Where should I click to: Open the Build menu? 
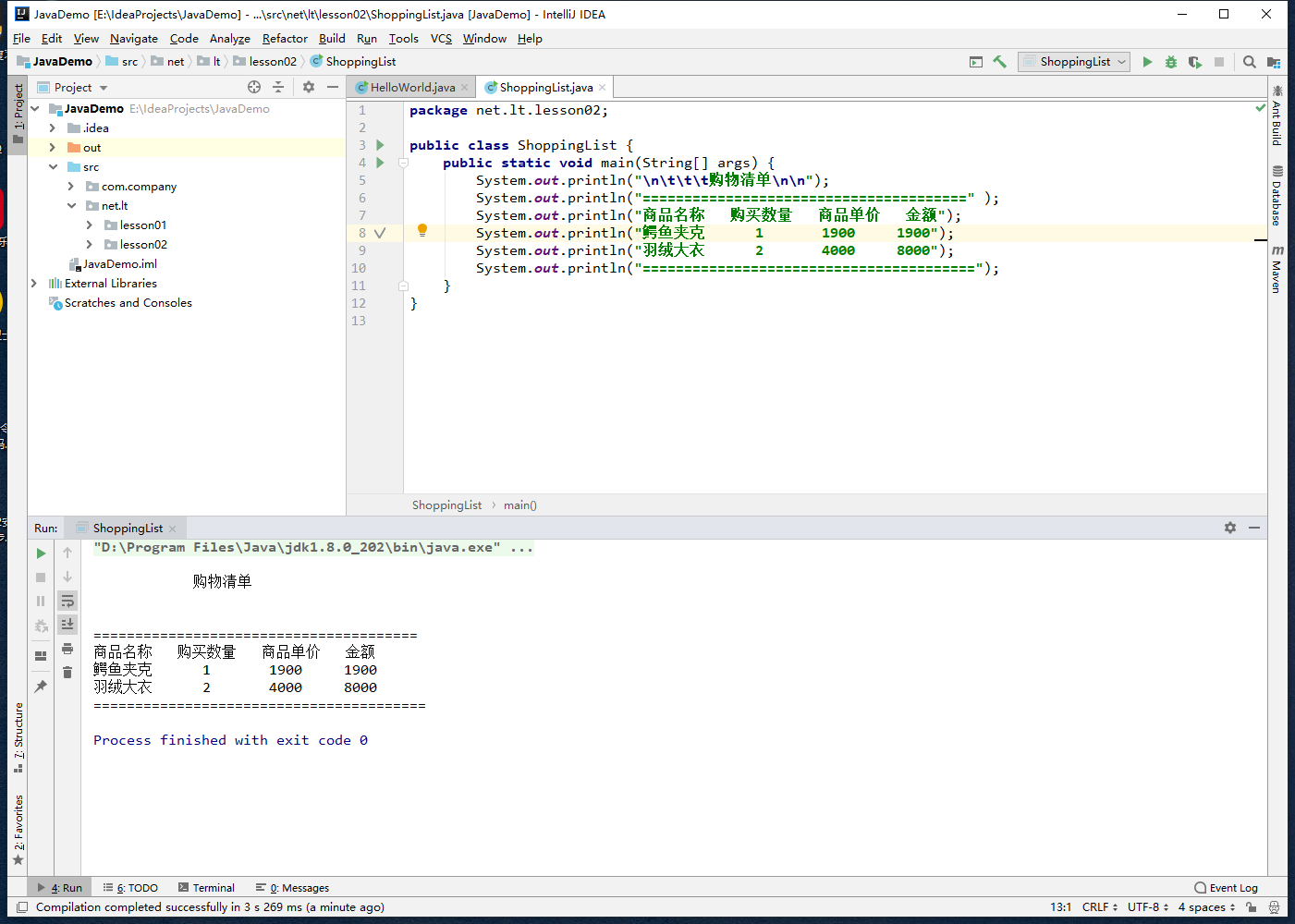click(x=332, y=39)
